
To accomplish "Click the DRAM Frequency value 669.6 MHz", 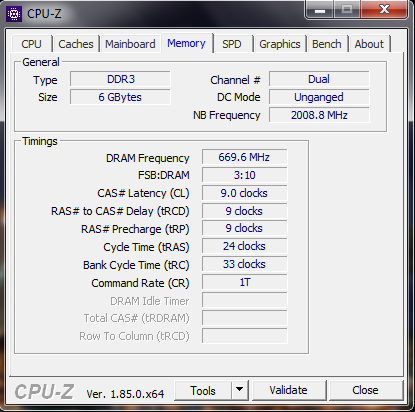I will click(x=244, y=157).
